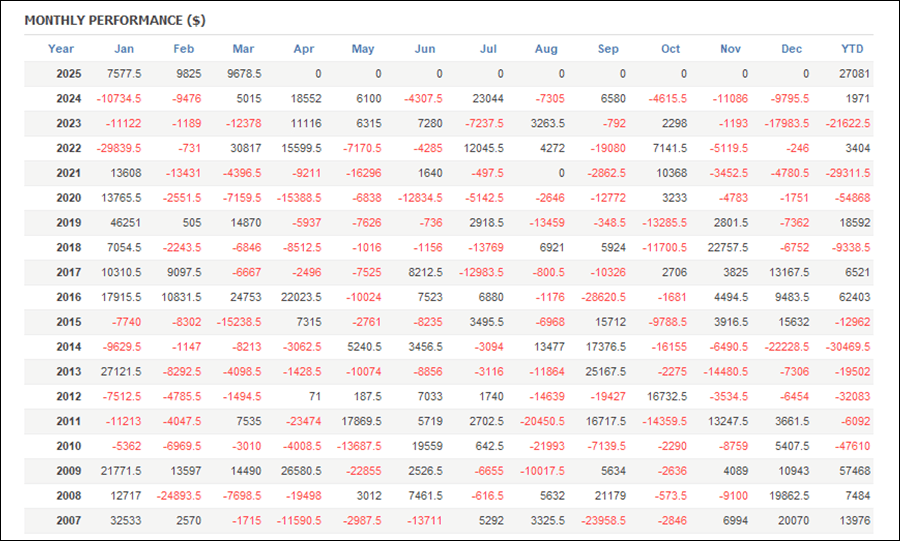Click the Jan column header
The height and width of the screenshot is (541, 900).
124,49
